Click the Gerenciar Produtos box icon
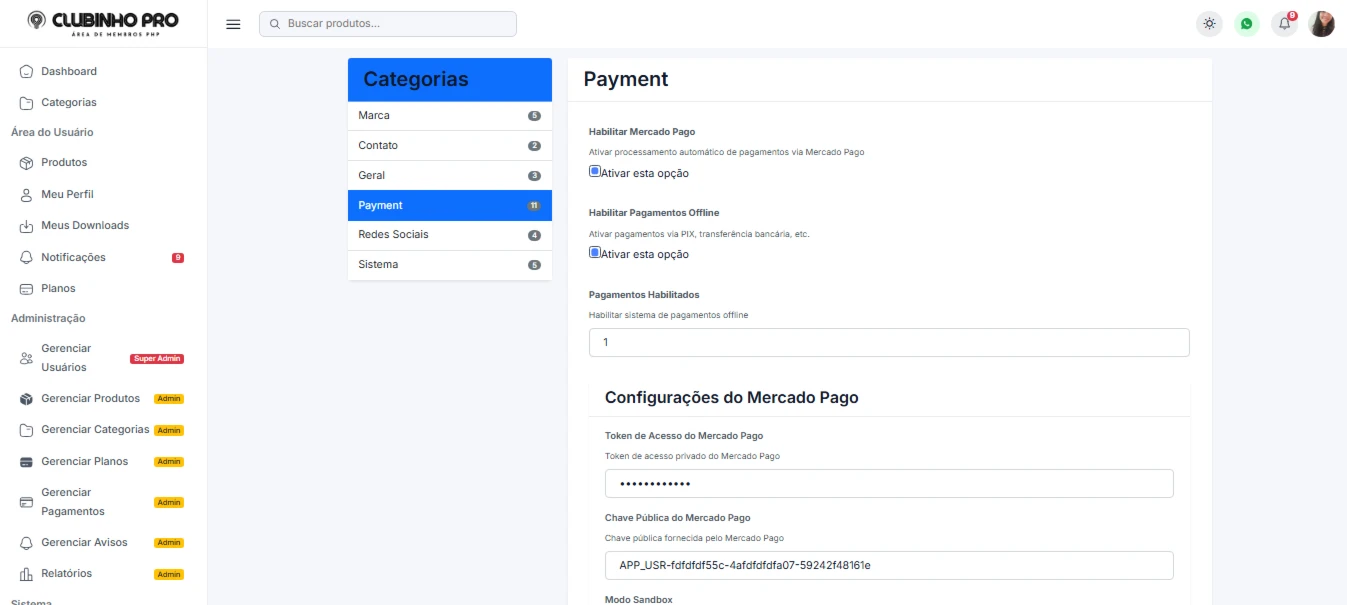The width and height of the screenshot is (1347, 605). click(27, 399)
